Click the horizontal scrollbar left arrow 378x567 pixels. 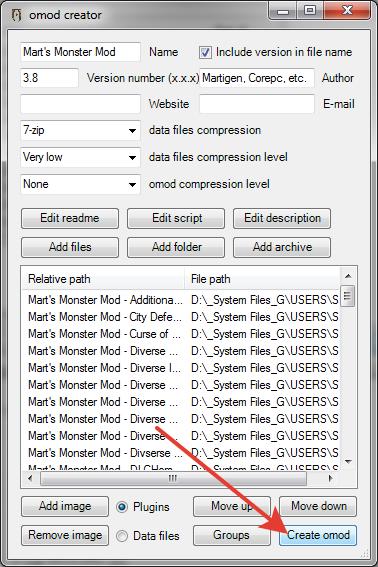pyautogui.click(x=30, y=478)
